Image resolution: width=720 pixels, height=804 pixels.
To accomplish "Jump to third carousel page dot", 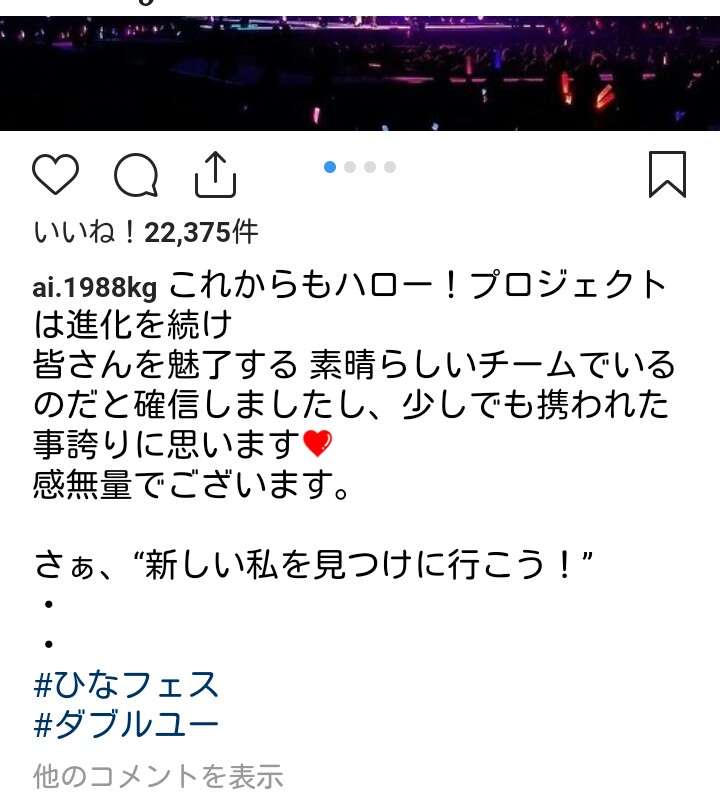I will pos(370,167).
